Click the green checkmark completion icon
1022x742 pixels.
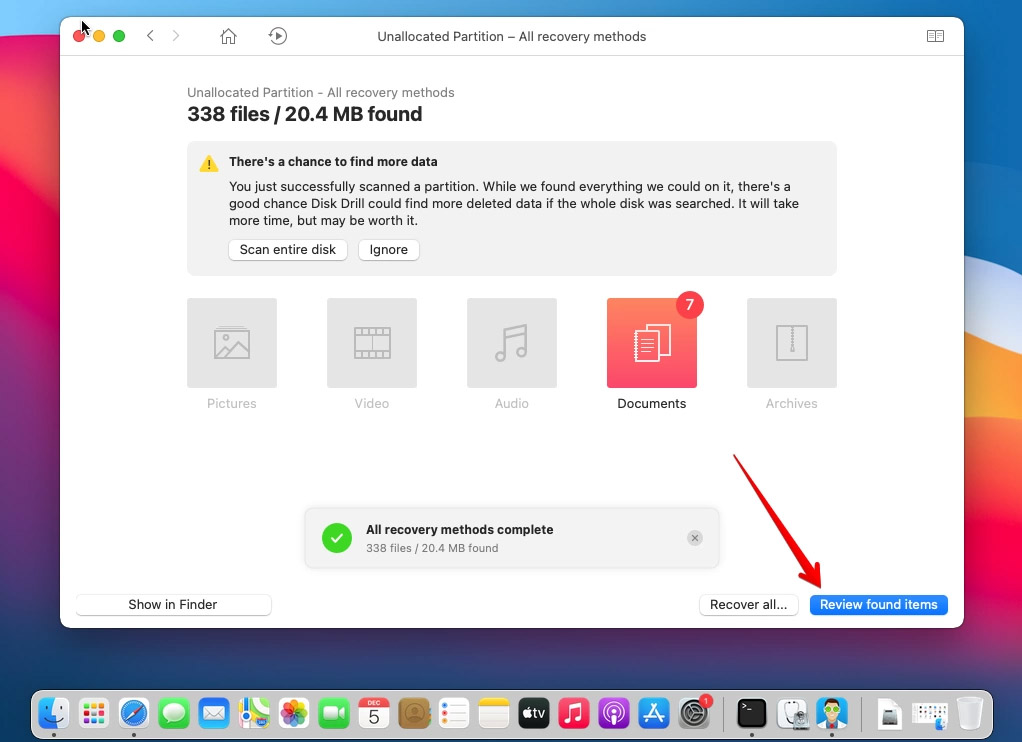point(337,538)
